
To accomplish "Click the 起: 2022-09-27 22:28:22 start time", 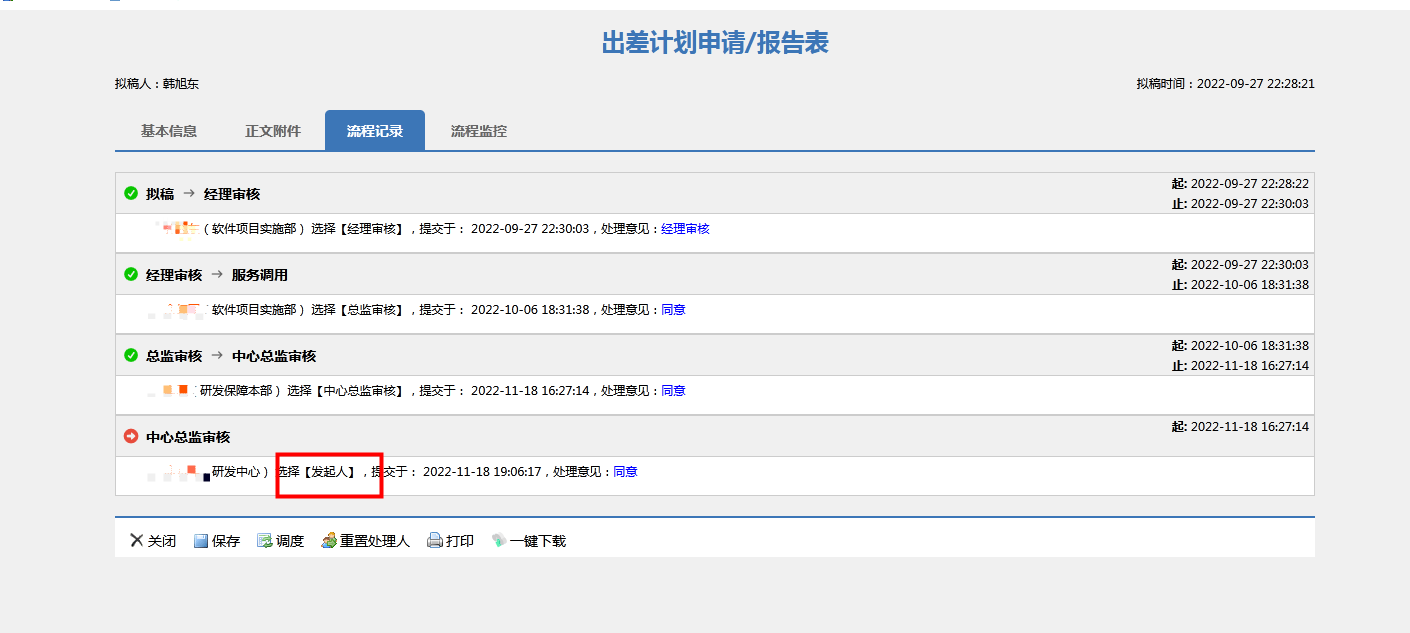I will (x=1240, y=184).
